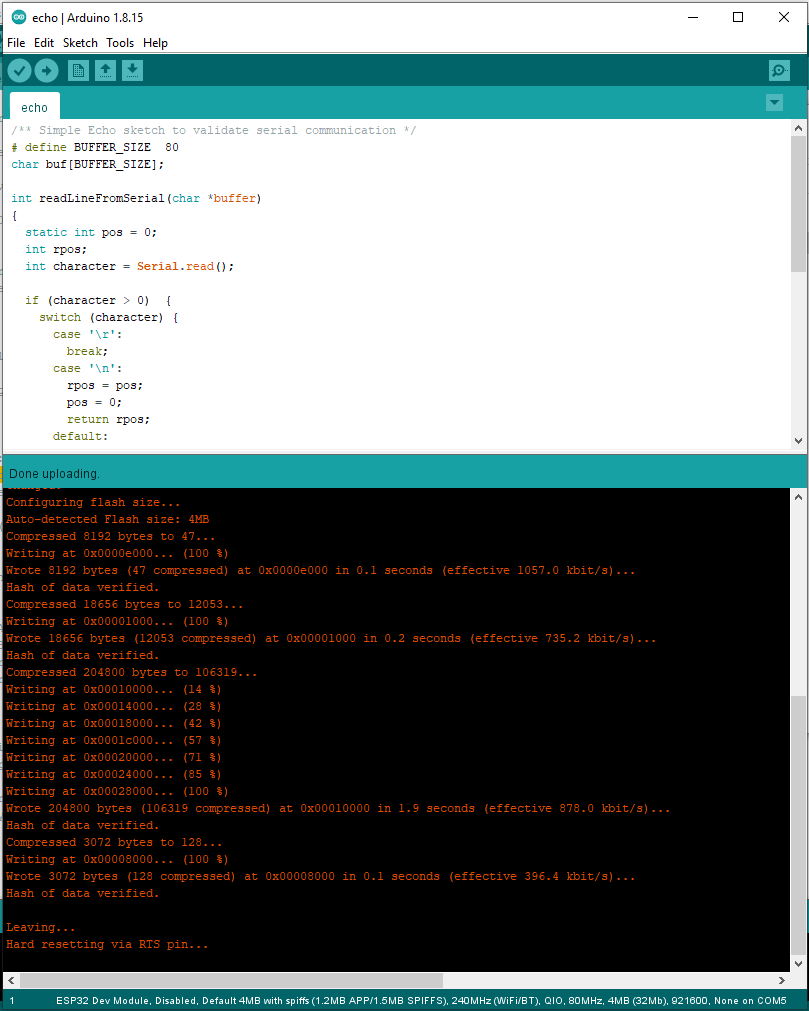Viewport: 809px width, 1011px height.
Task: Click the '# define BUFFER_SIZE 80' line
Action: (95, 147)
